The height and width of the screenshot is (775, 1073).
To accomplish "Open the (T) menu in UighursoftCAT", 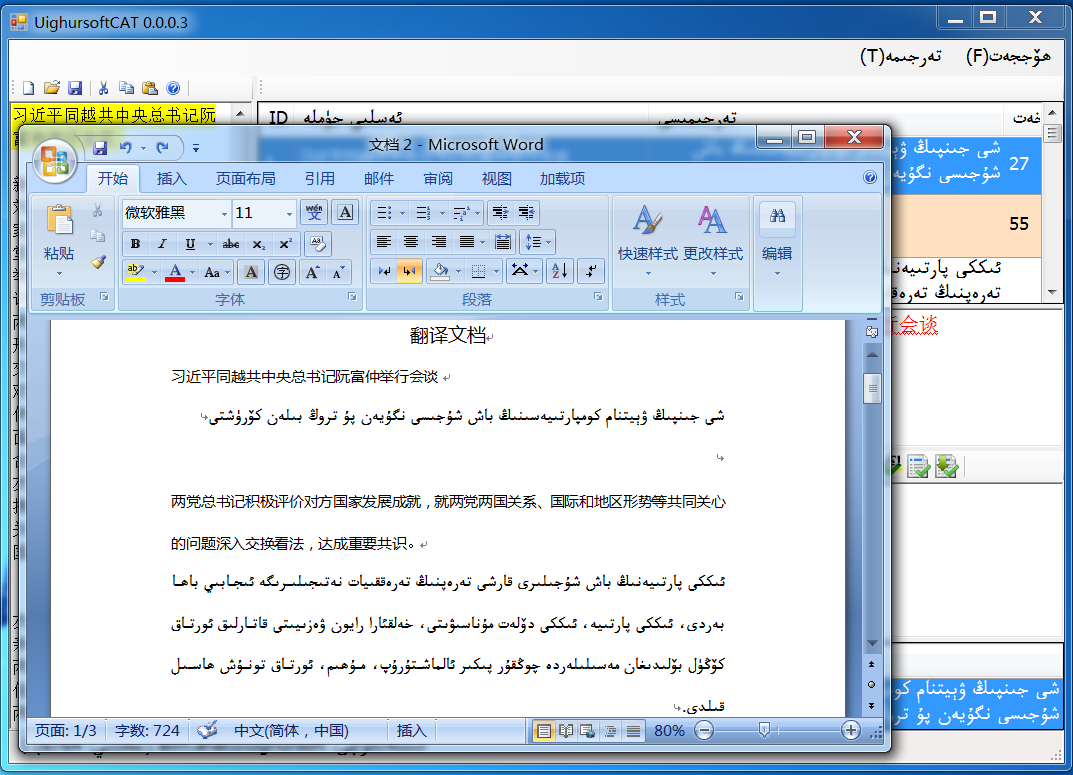I will point(901,57).
